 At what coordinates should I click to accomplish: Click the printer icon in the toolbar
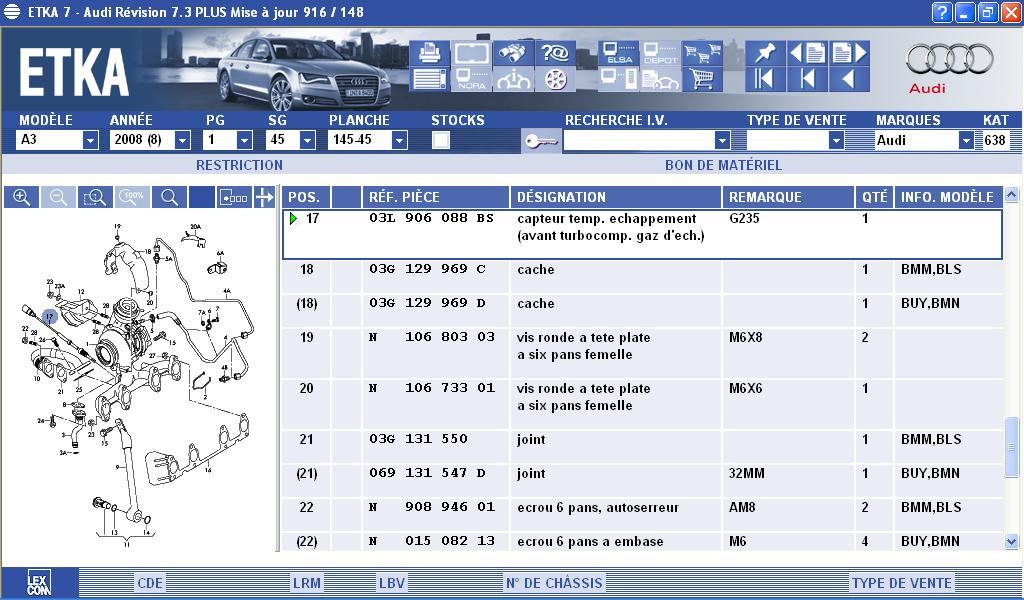[x=429, y=52]
